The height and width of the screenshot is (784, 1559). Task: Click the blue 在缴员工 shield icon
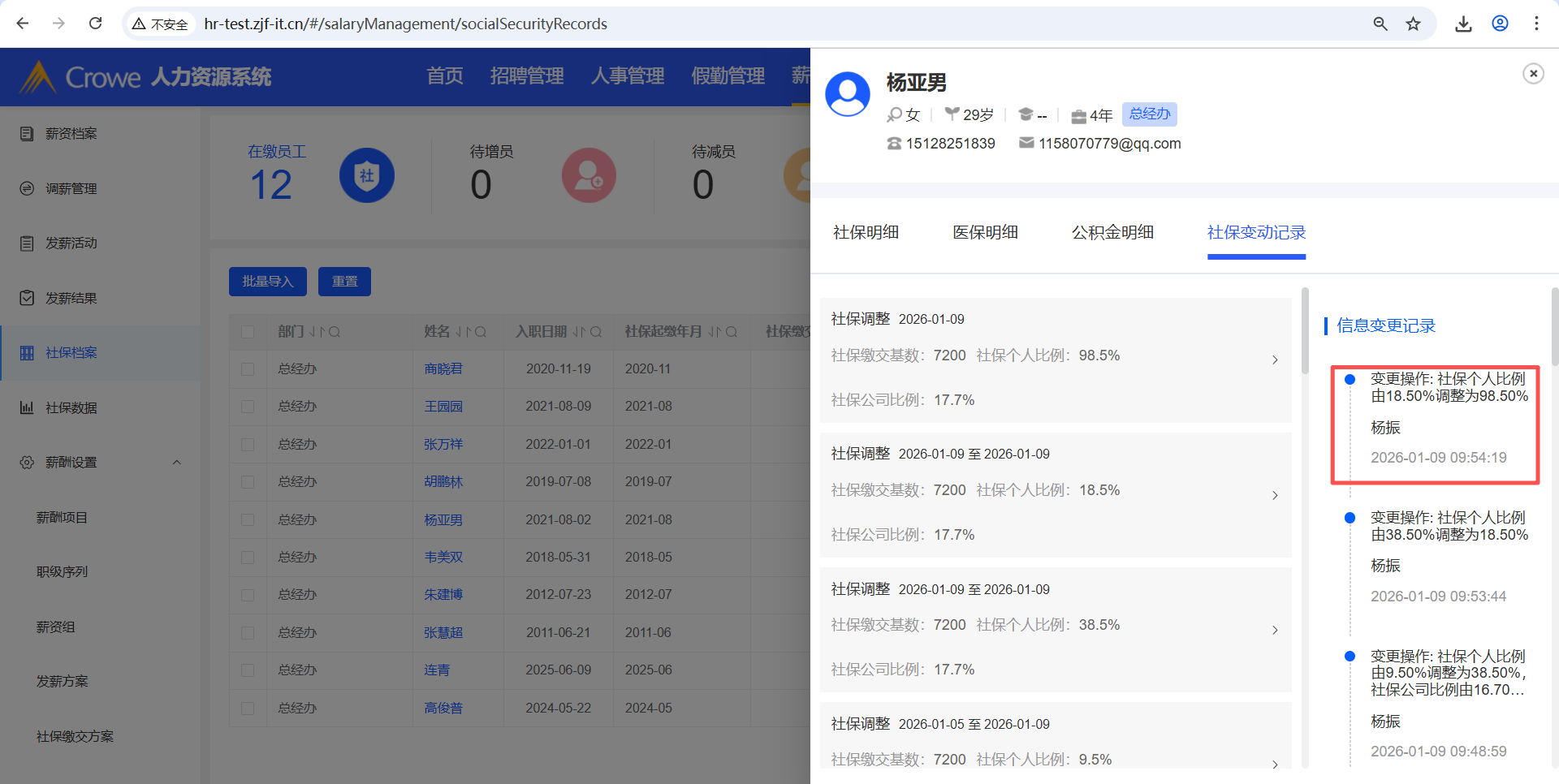tap(366, 175)
